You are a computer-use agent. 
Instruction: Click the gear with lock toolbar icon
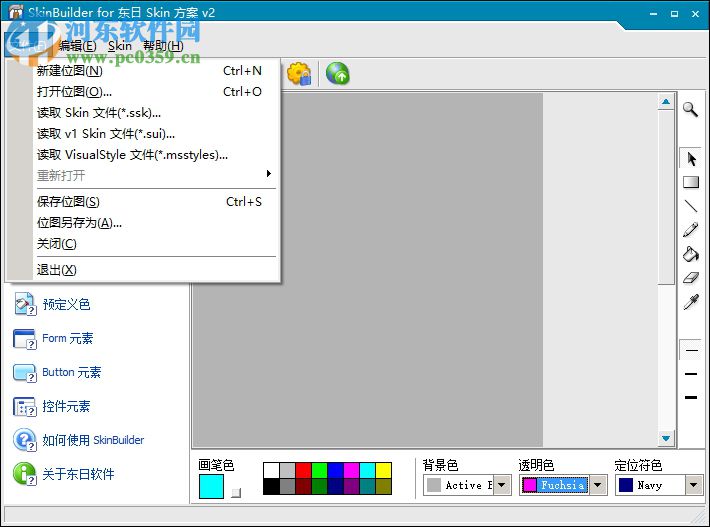(x=299, y=74)
